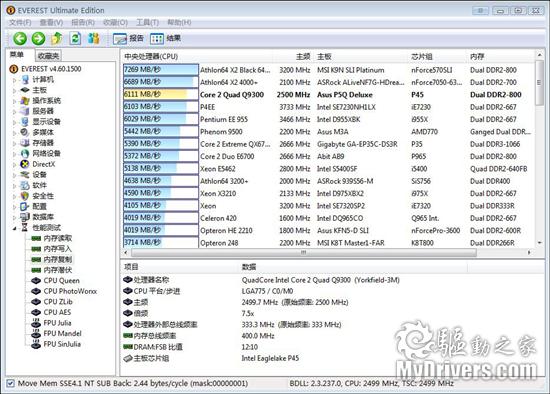Image resolution: width=550 pixels, height=394 pixels.
Task: Go up one level with up-arrow icon
Action: (57, 38)
